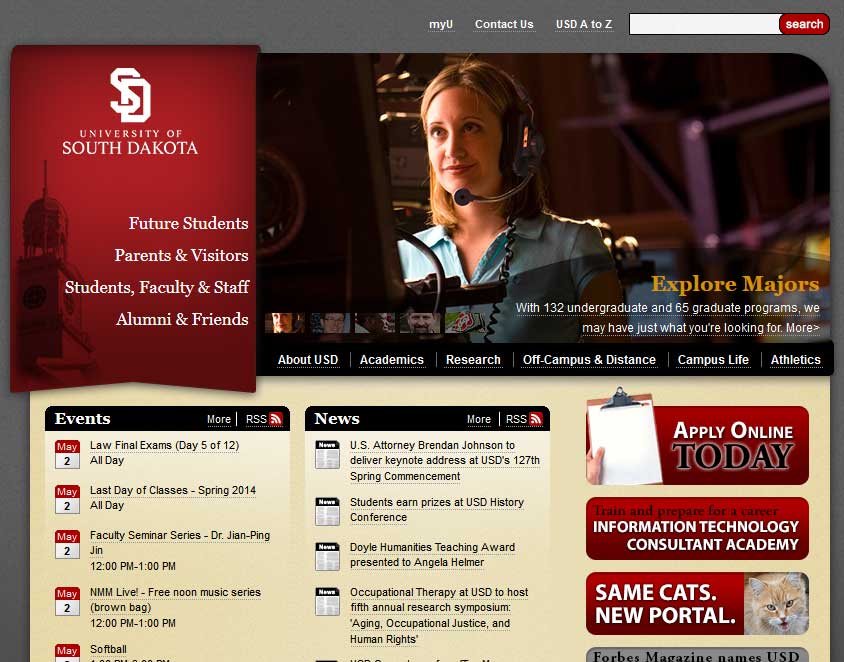Screen dimensions: 844x662
Task: Click RSS text in Events header
Action: click(x=256, y=419)
